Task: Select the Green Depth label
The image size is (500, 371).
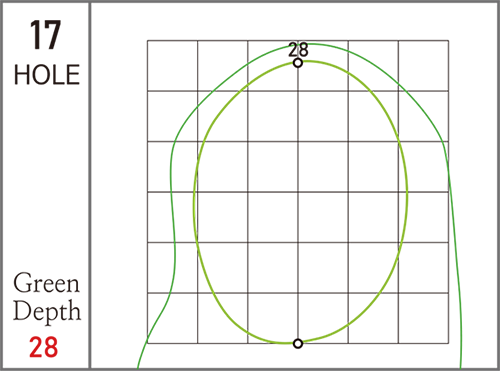Action: click(x=47, y=297)
